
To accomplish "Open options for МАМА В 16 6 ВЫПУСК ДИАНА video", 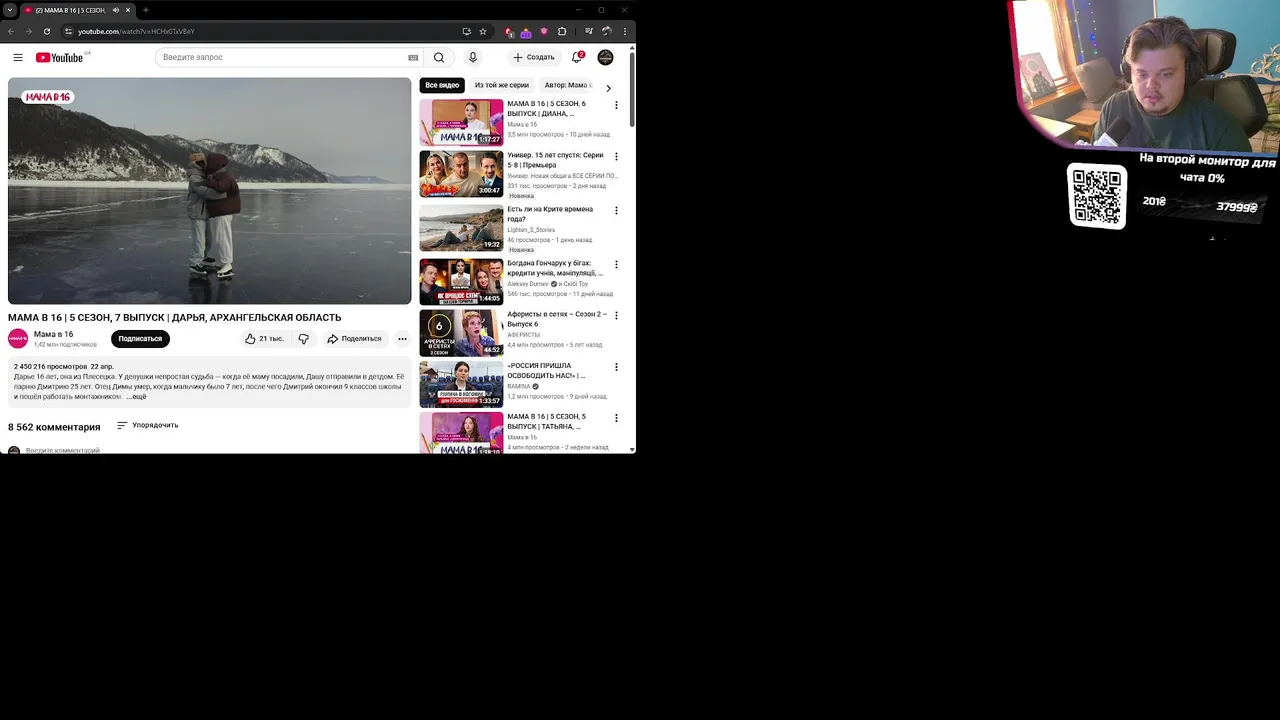I will [616, 105].
